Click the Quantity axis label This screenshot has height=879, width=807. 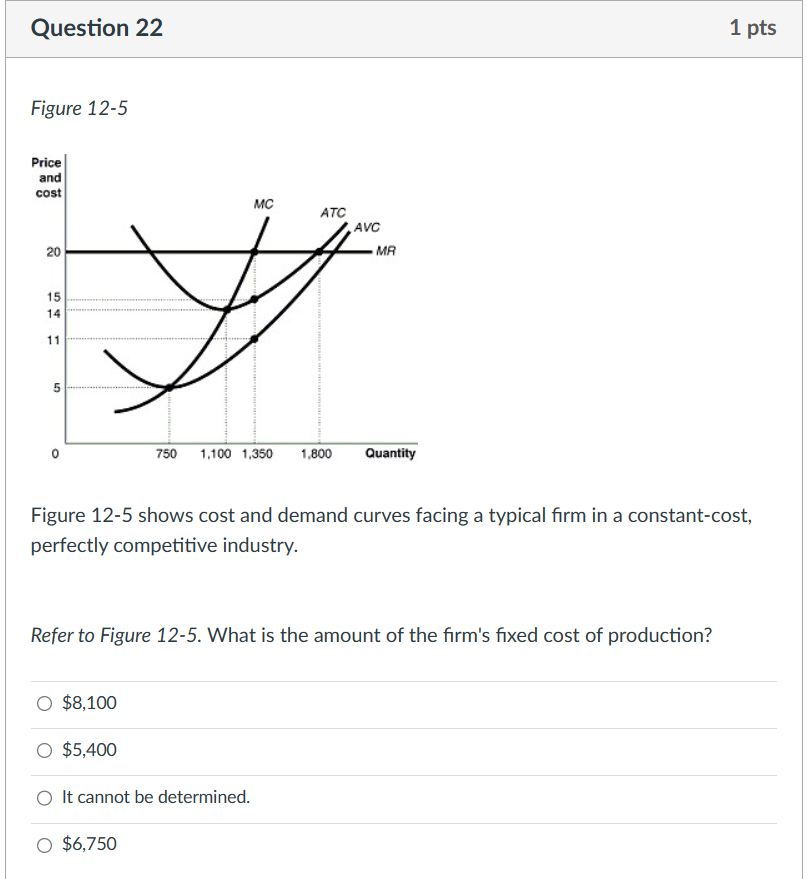tap(389, 453)
